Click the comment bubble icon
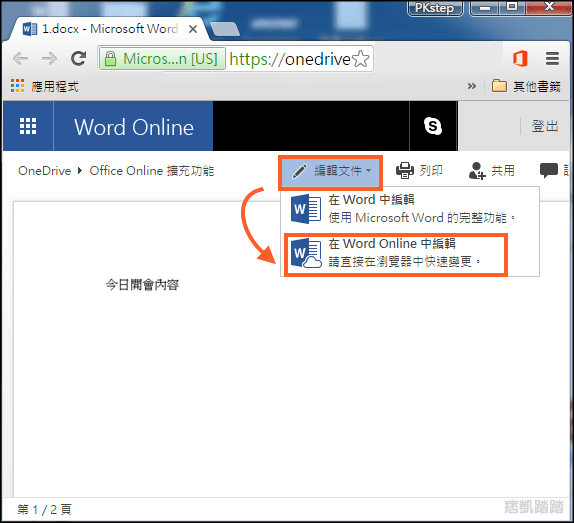This screenshot has width=574, height=523. click(x=549, y=171)
